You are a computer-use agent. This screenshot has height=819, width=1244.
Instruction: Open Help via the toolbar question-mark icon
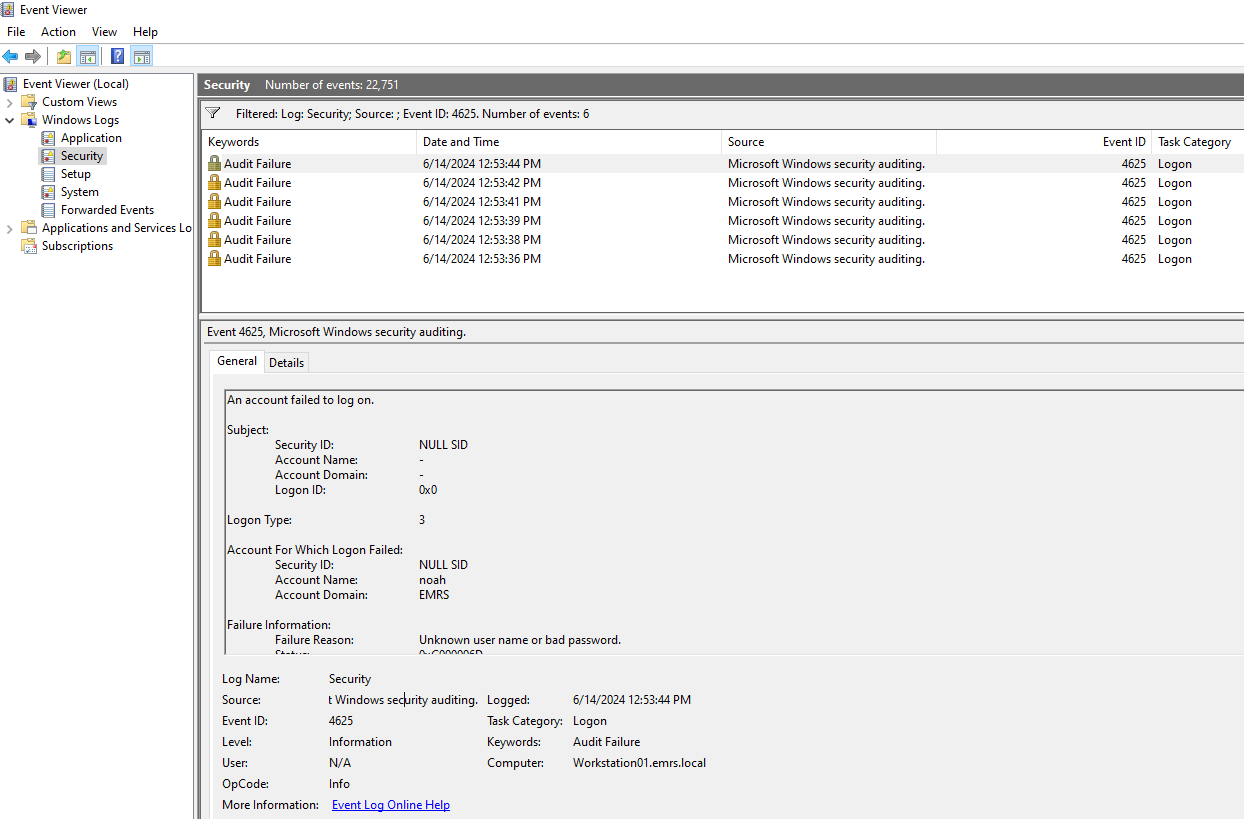coord(118,56)
